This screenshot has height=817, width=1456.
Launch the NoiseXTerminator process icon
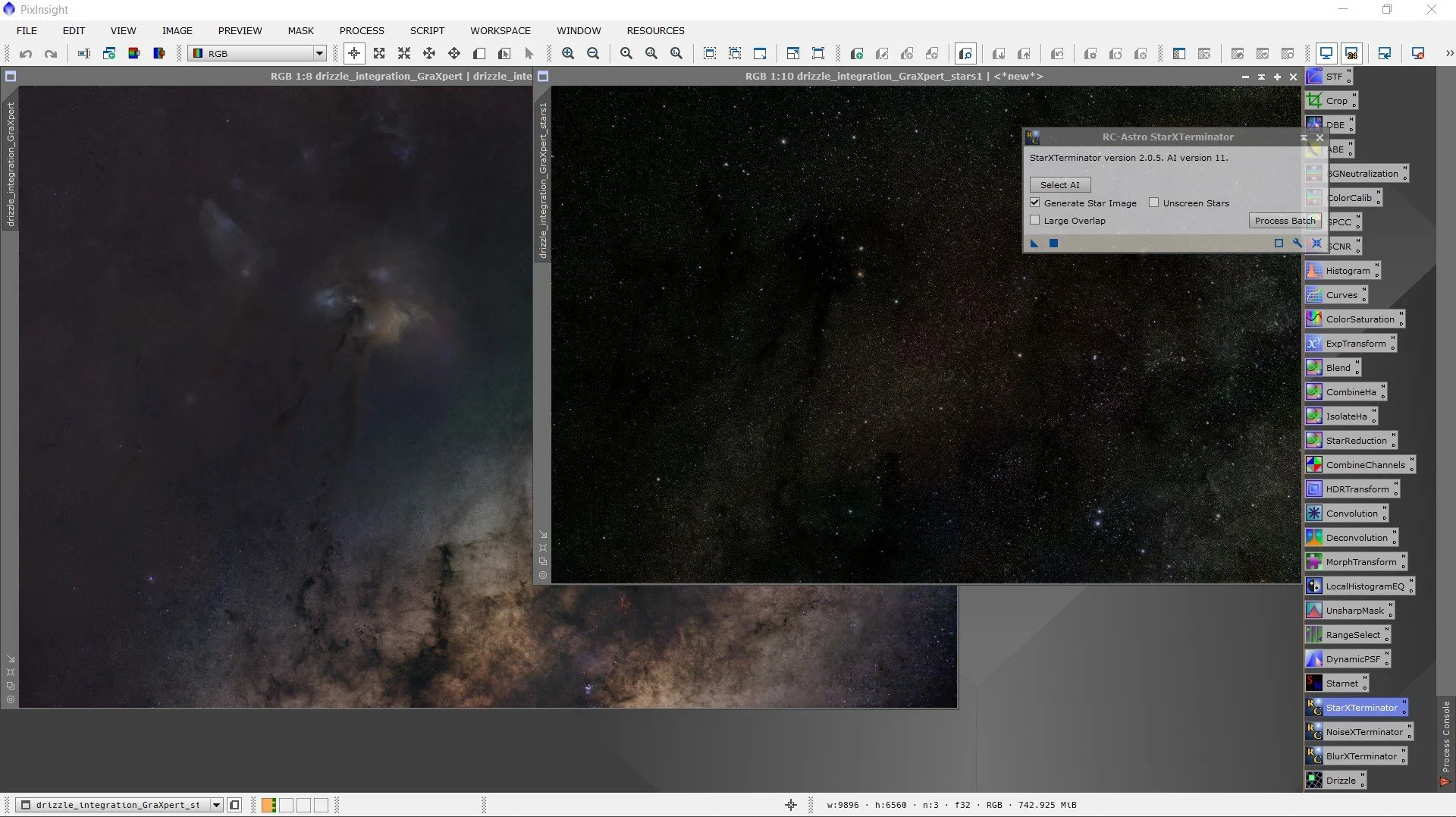(1359, 732)
